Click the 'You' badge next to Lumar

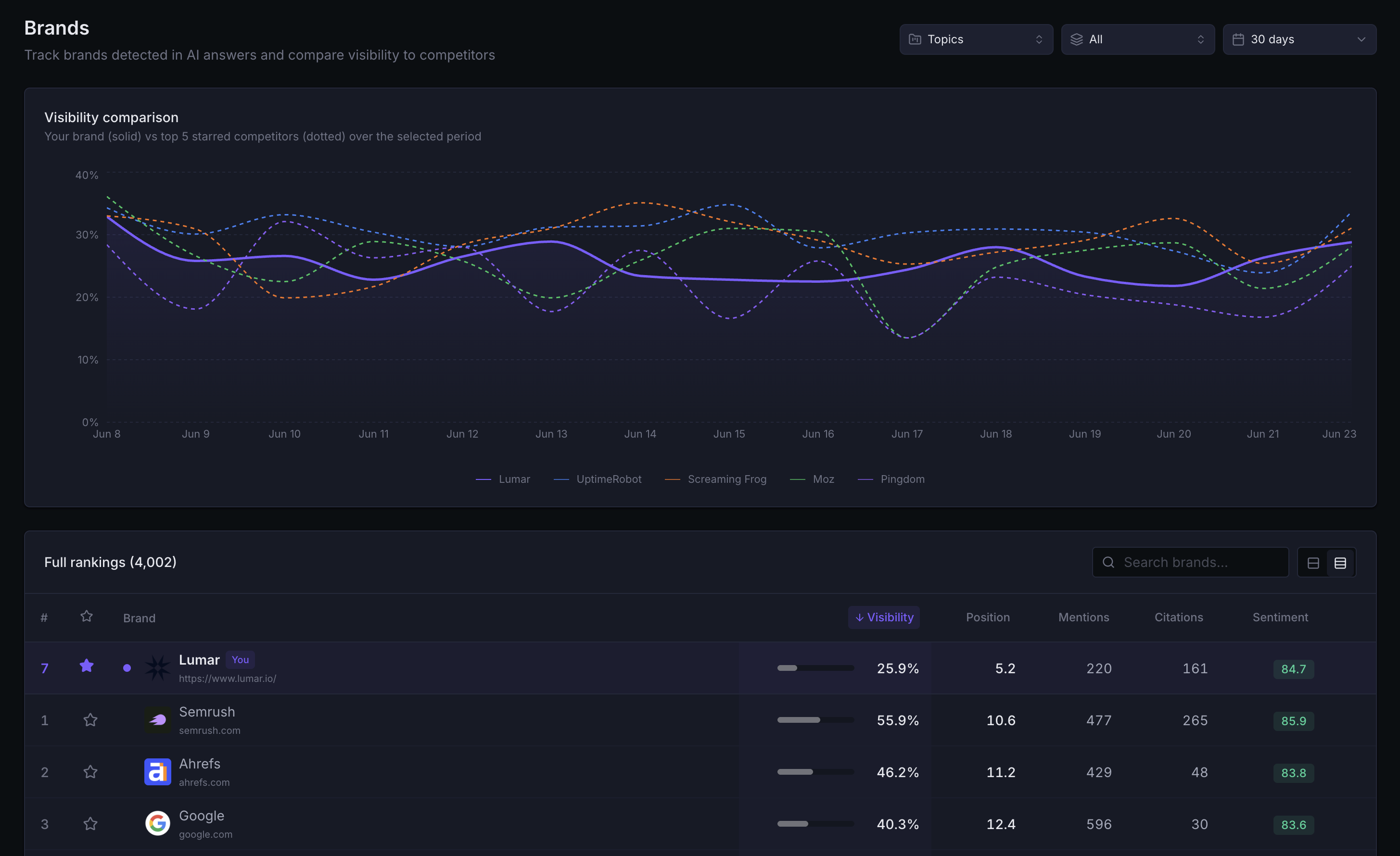(241, 660)
